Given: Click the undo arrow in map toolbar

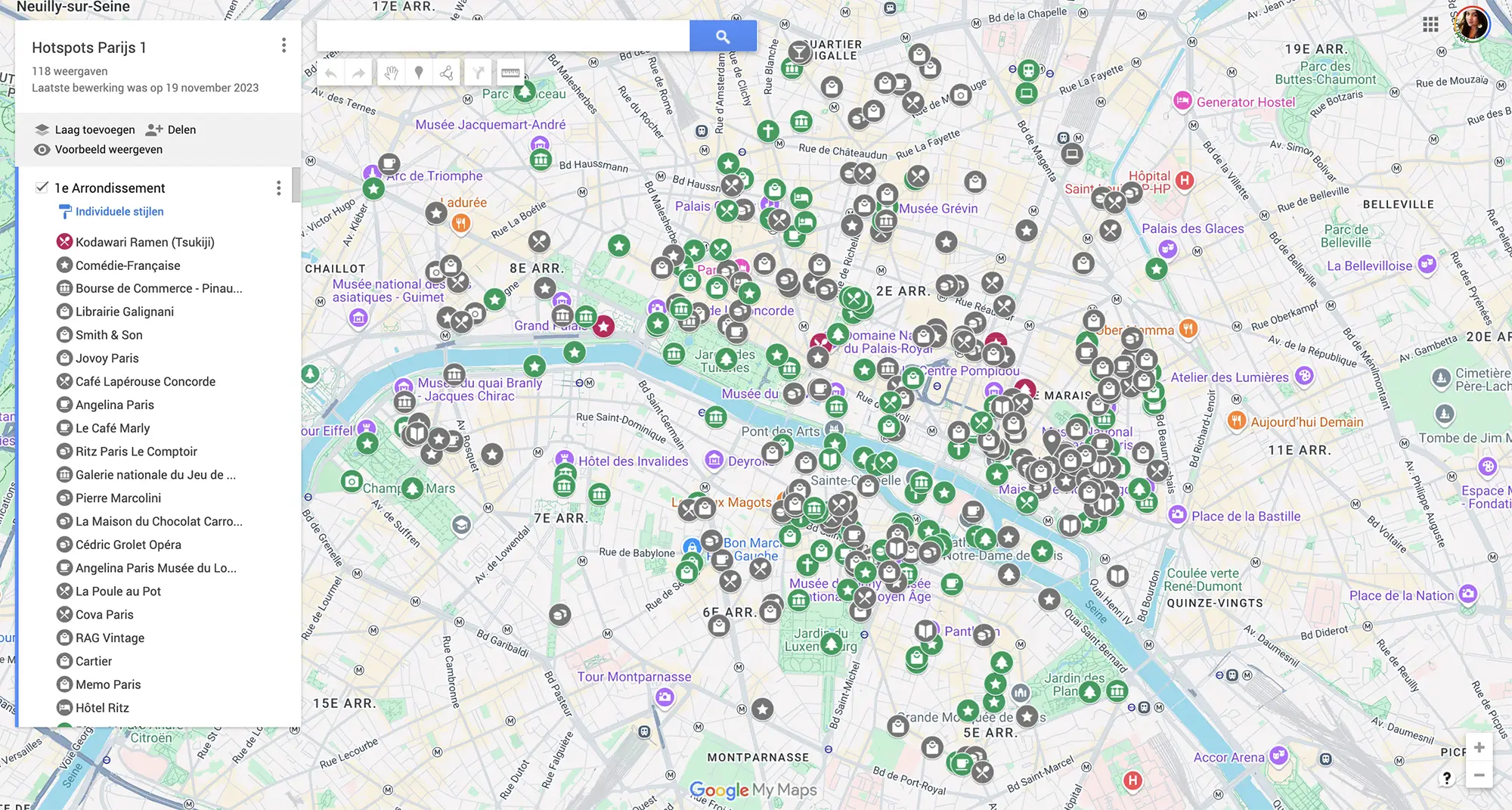Looking at the screenshot, I should click(331, 73).
